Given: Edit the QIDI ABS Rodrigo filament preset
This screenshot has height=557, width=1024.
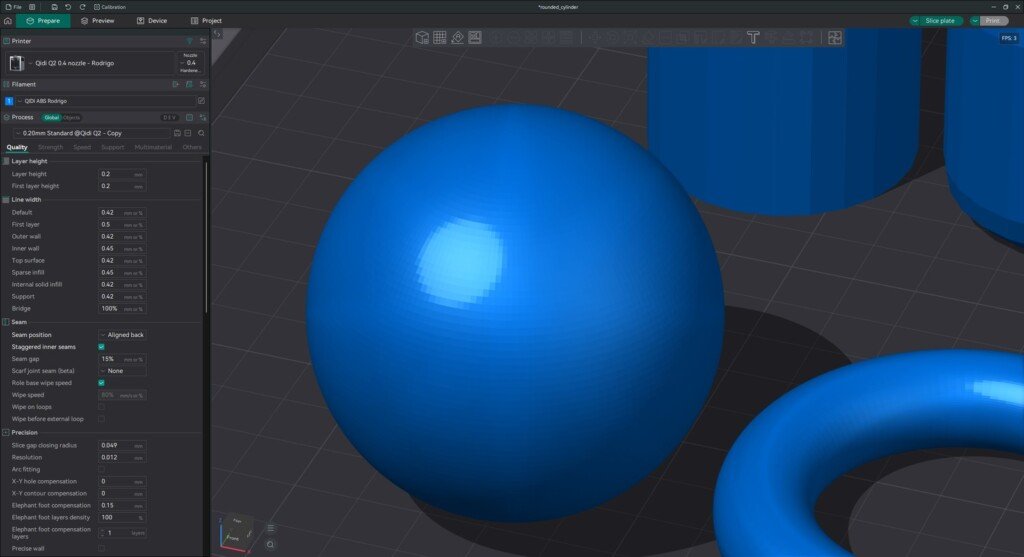Looking at the screenshot, I should coord(201,101).
